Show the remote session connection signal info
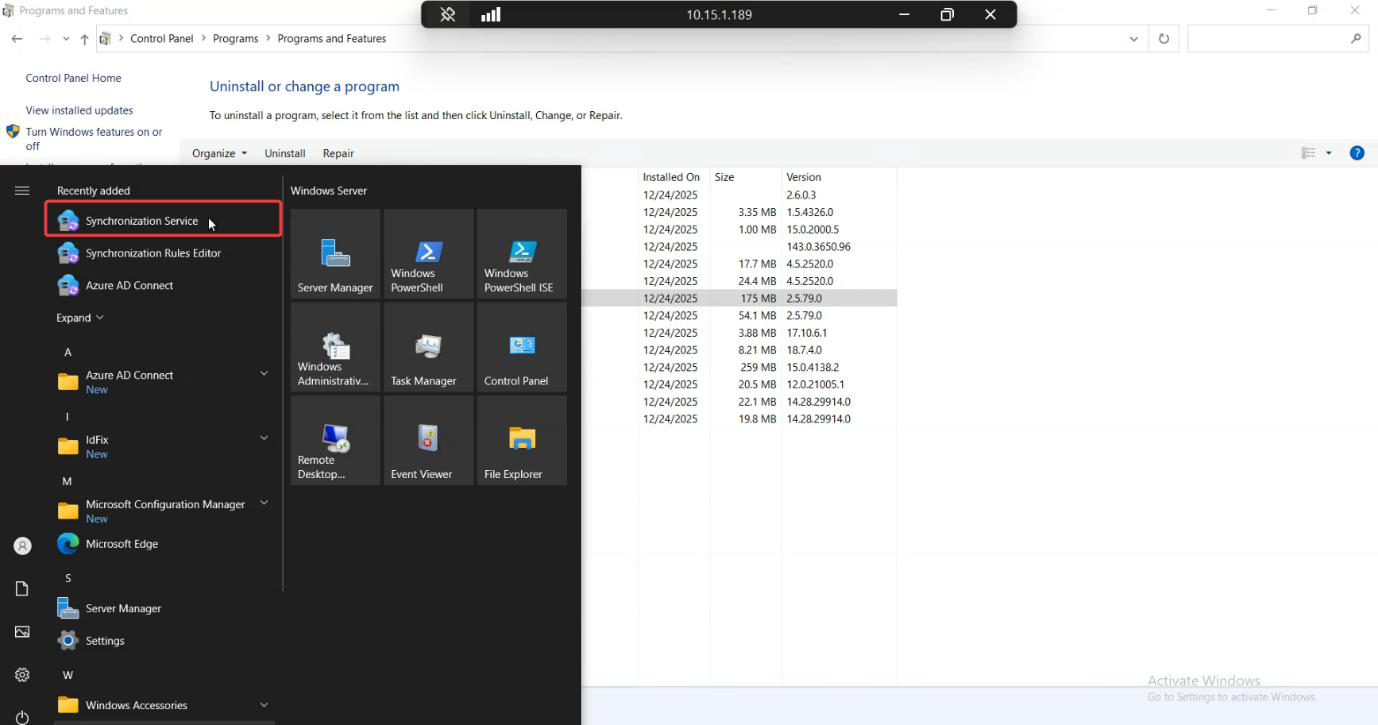Screen dimensions: 1378x725 [x=491, y=15]
